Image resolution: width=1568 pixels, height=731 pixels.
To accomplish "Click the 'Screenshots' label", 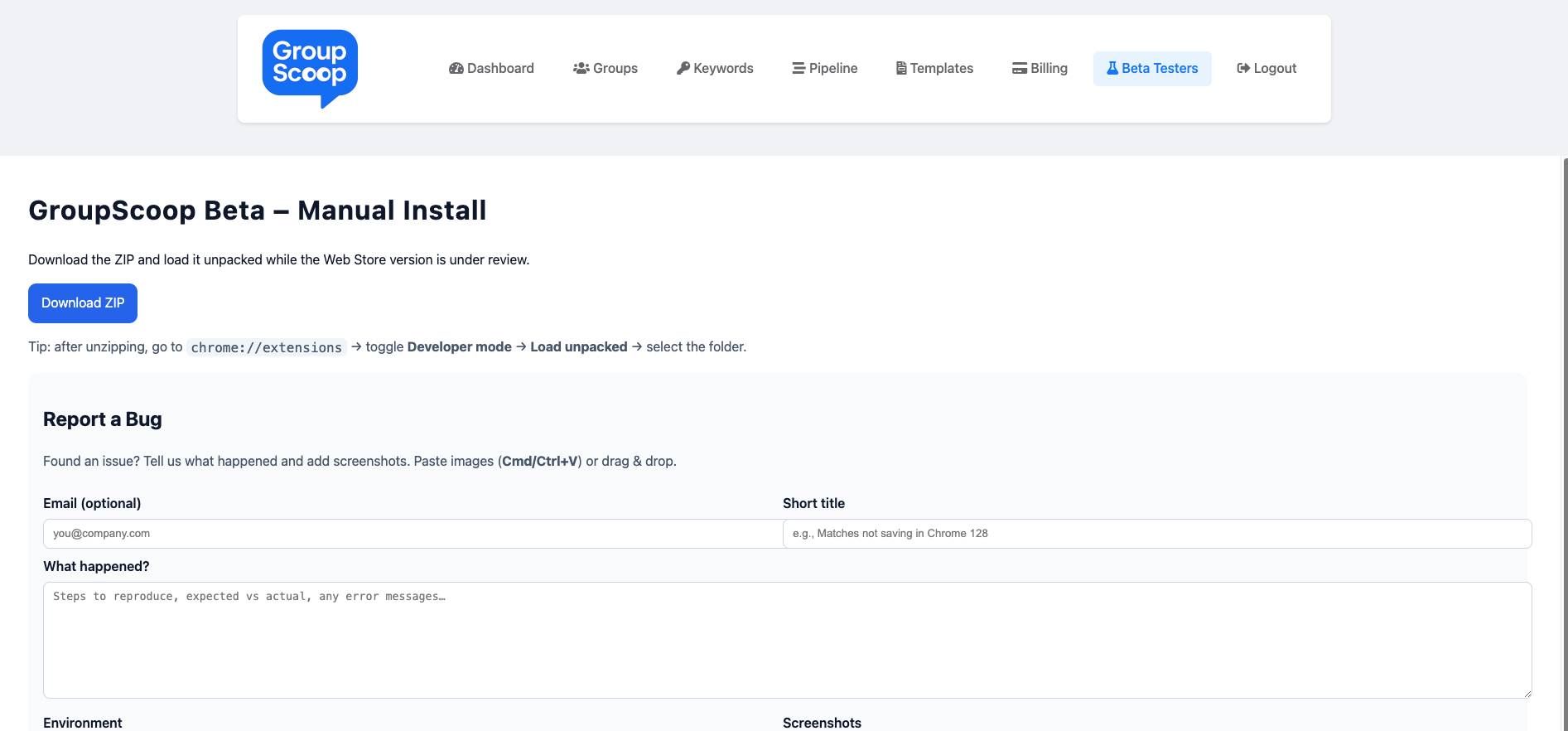I will 822,724.
